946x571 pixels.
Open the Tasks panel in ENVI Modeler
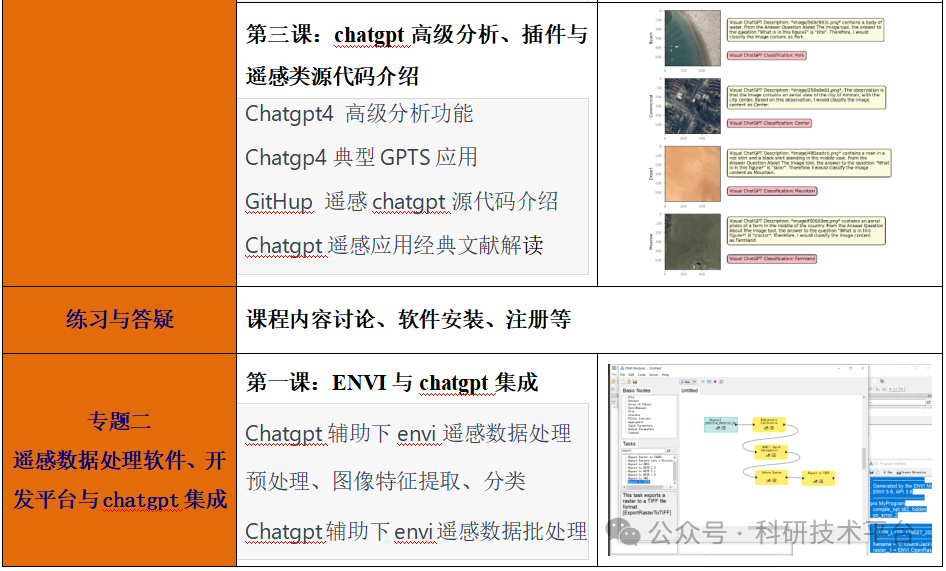point(629,444)
